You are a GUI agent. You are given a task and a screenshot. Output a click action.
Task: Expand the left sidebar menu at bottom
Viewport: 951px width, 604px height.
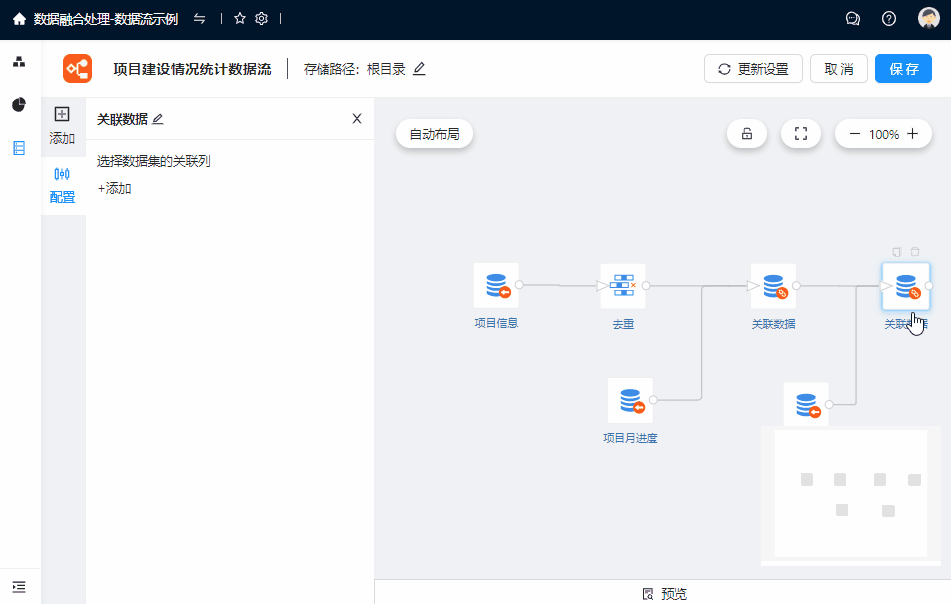(19, 587)
